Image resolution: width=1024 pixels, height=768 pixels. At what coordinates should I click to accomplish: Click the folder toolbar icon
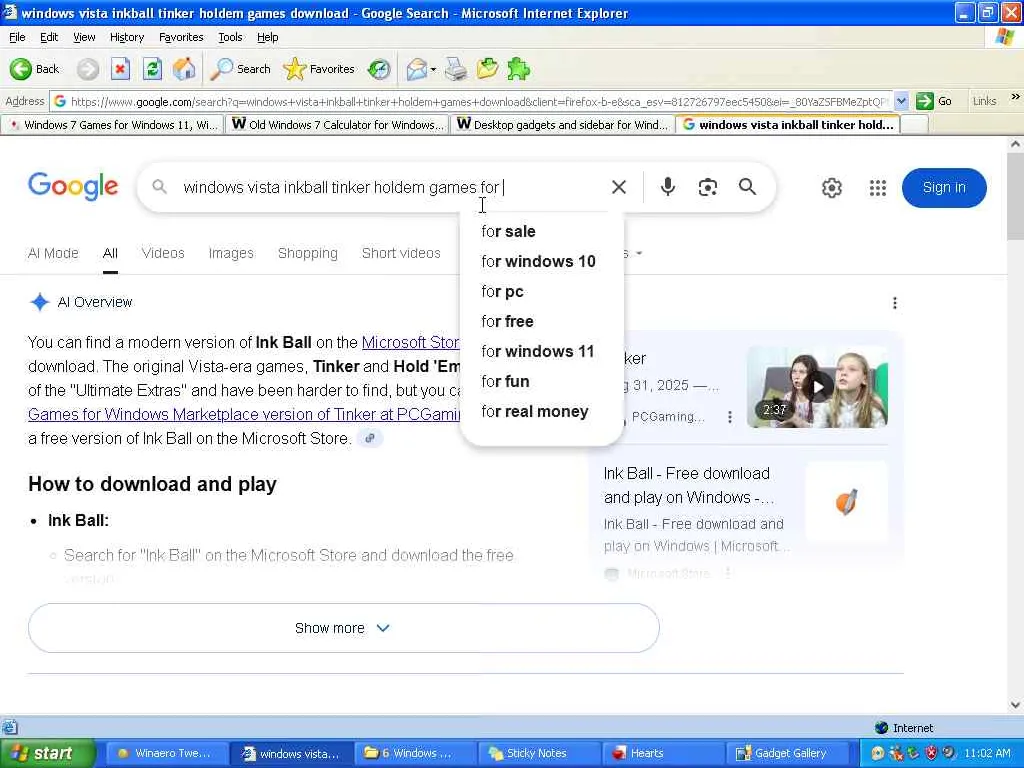[487, 69]
